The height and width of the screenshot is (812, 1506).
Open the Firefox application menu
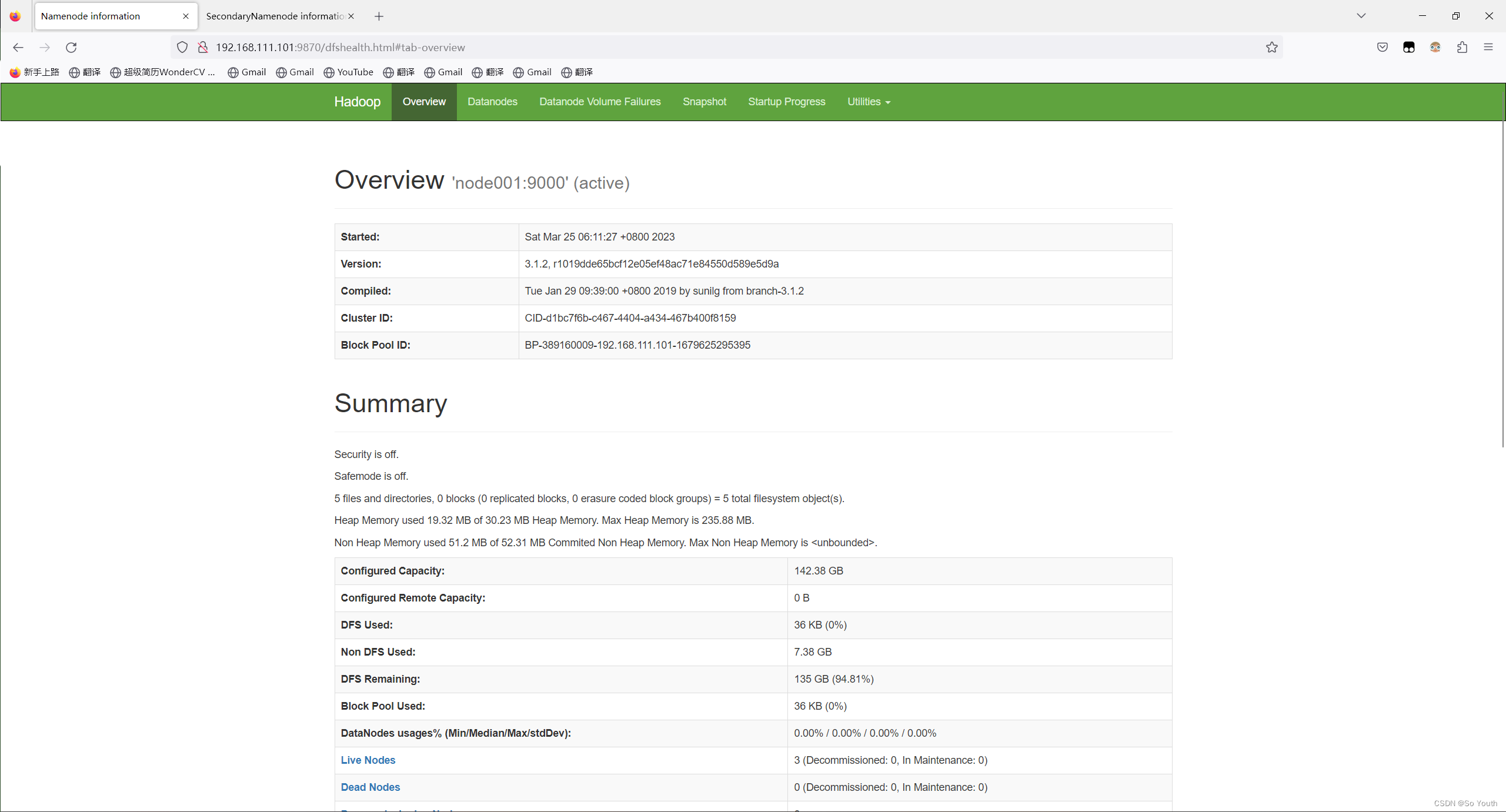[x=1488, y=48]
